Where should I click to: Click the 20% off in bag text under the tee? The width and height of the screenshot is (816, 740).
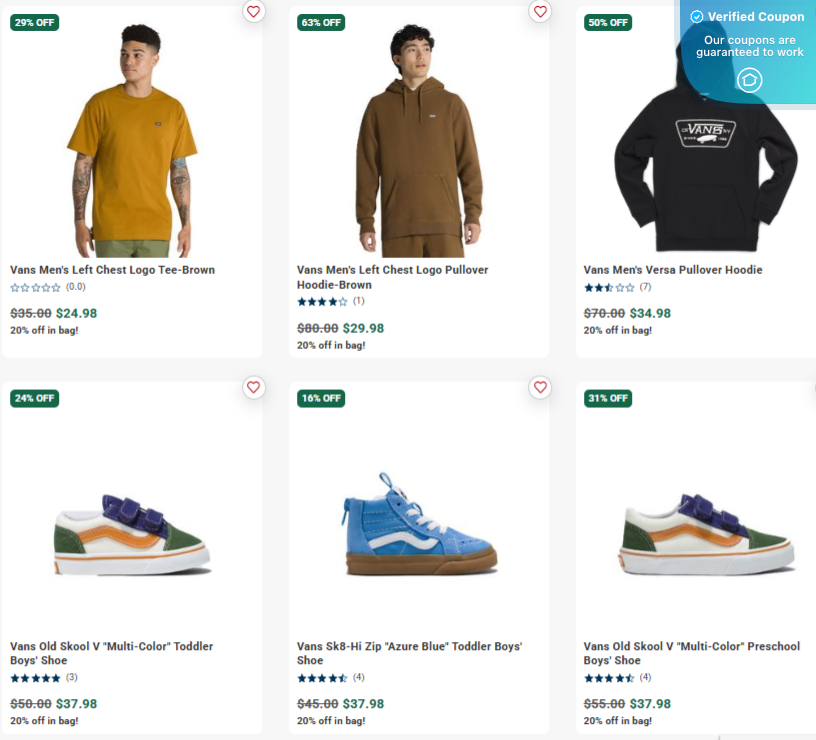pos(45,330)
